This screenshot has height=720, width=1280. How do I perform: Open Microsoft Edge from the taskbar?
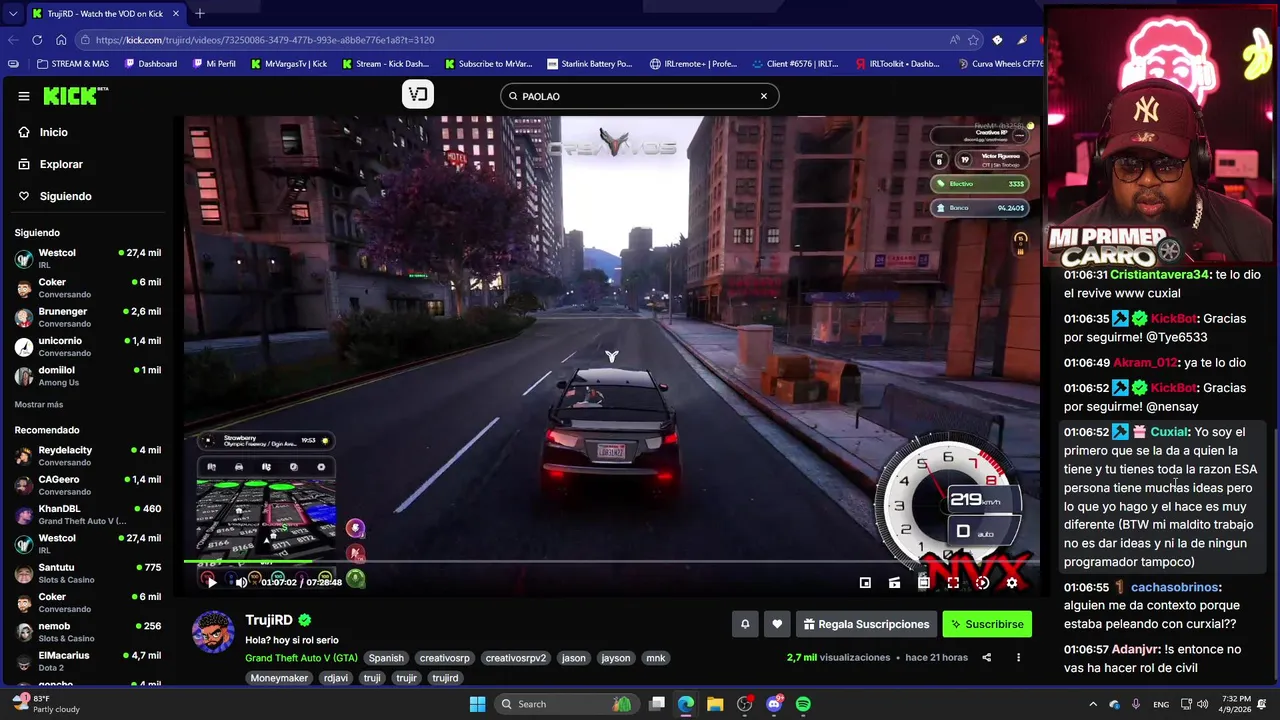pos(686,704)
